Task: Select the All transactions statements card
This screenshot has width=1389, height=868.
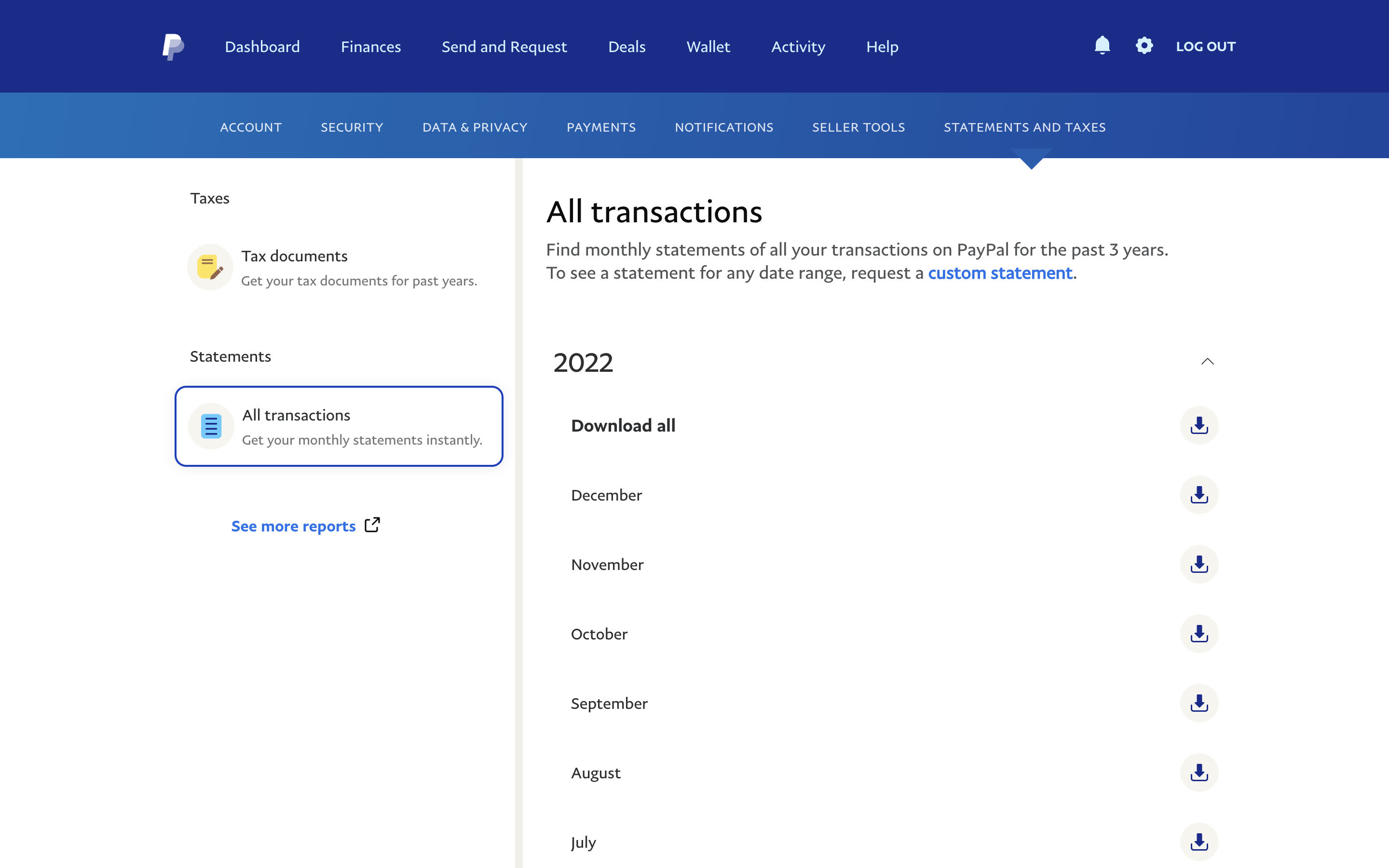Action: (x=339, y=427)
